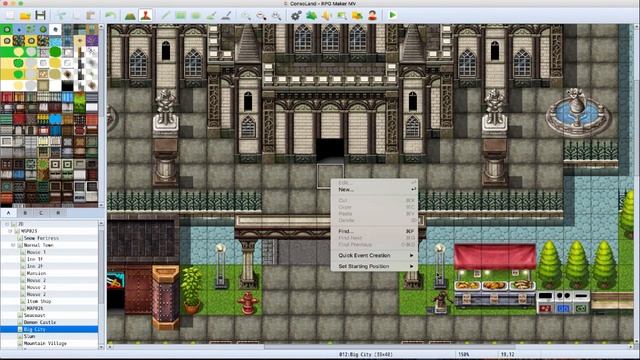This screenshot has height=360, width=640.
Task: Click the map list scroll-up arrow
Action: pyautogui.click(x=101, y=224)
